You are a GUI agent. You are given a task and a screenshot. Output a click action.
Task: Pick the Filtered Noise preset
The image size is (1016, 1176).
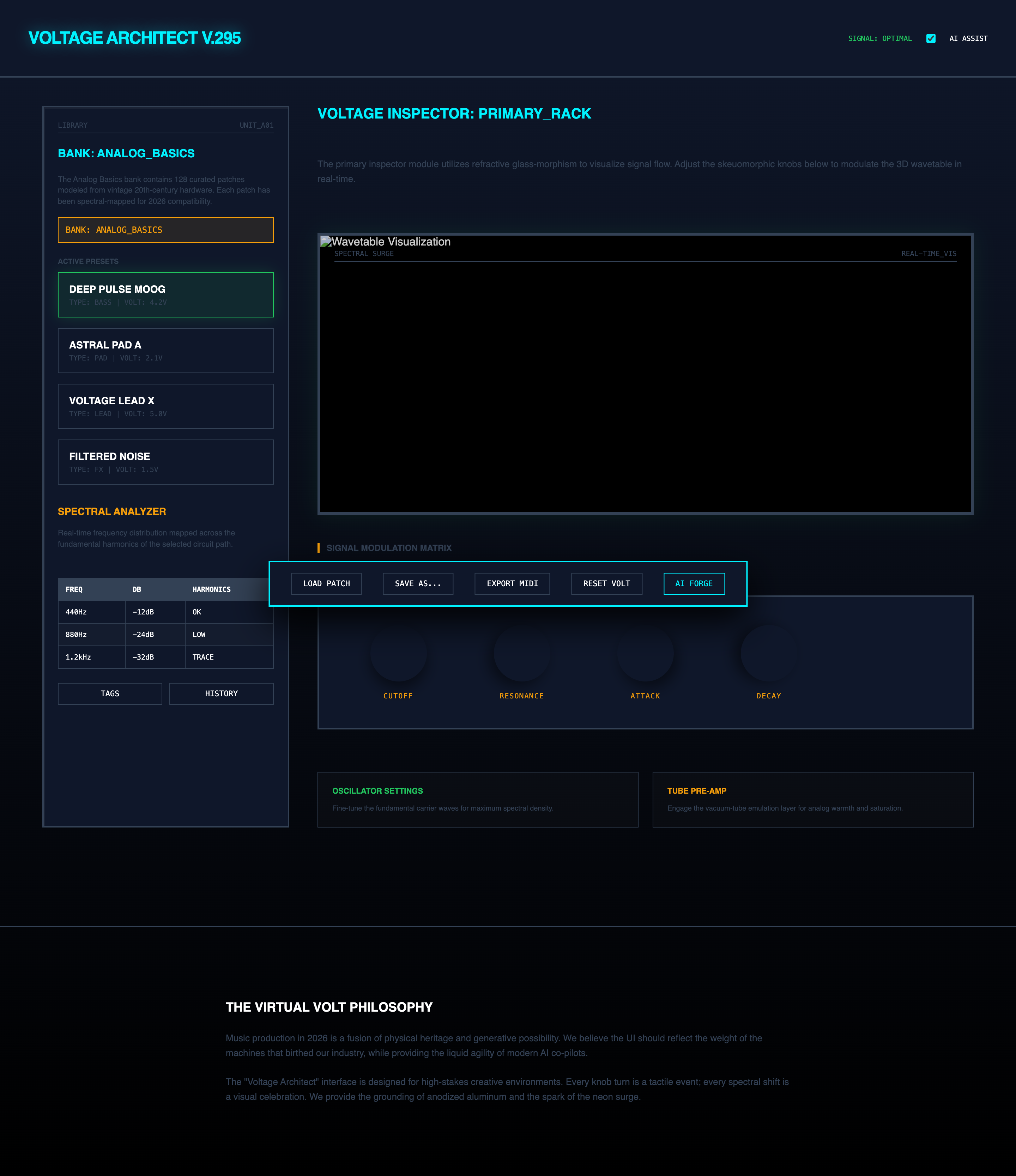(x=165, y=461)
